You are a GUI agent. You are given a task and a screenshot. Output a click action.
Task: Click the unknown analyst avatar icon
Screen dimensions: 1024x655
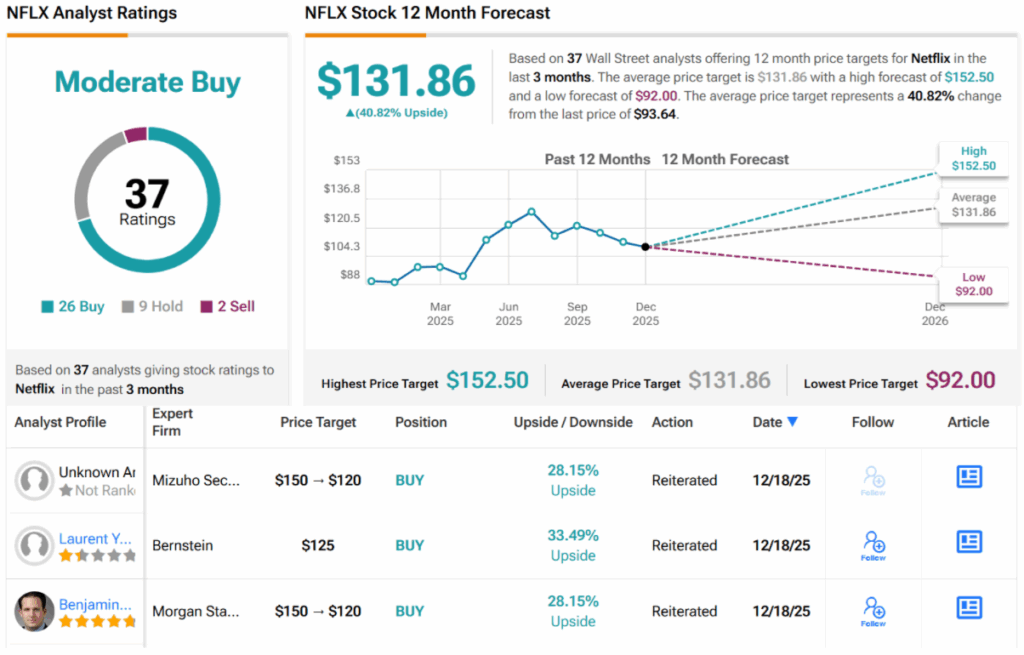pos(35,480)
